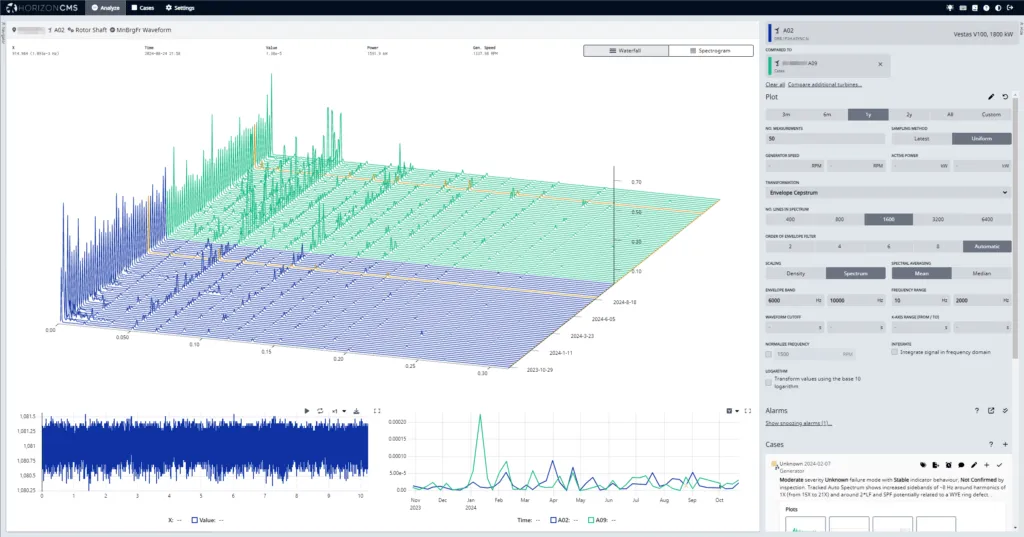Click the log out icon in top bar
1024x537 pixels.
click(x=1012, y=7)
